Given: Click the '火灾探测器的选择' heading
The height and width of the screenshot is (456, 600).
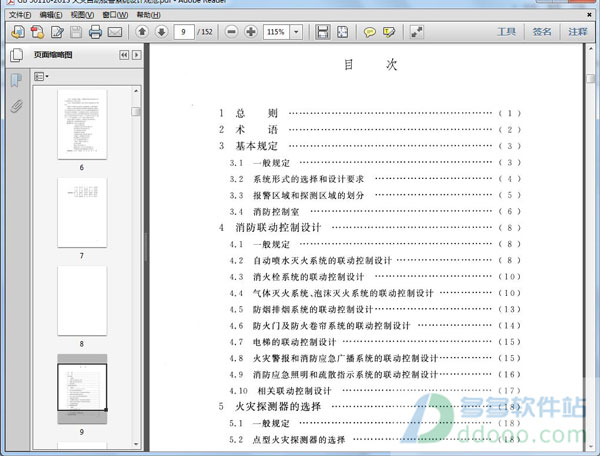Looking at the screenshot, I should coord(278,407).
